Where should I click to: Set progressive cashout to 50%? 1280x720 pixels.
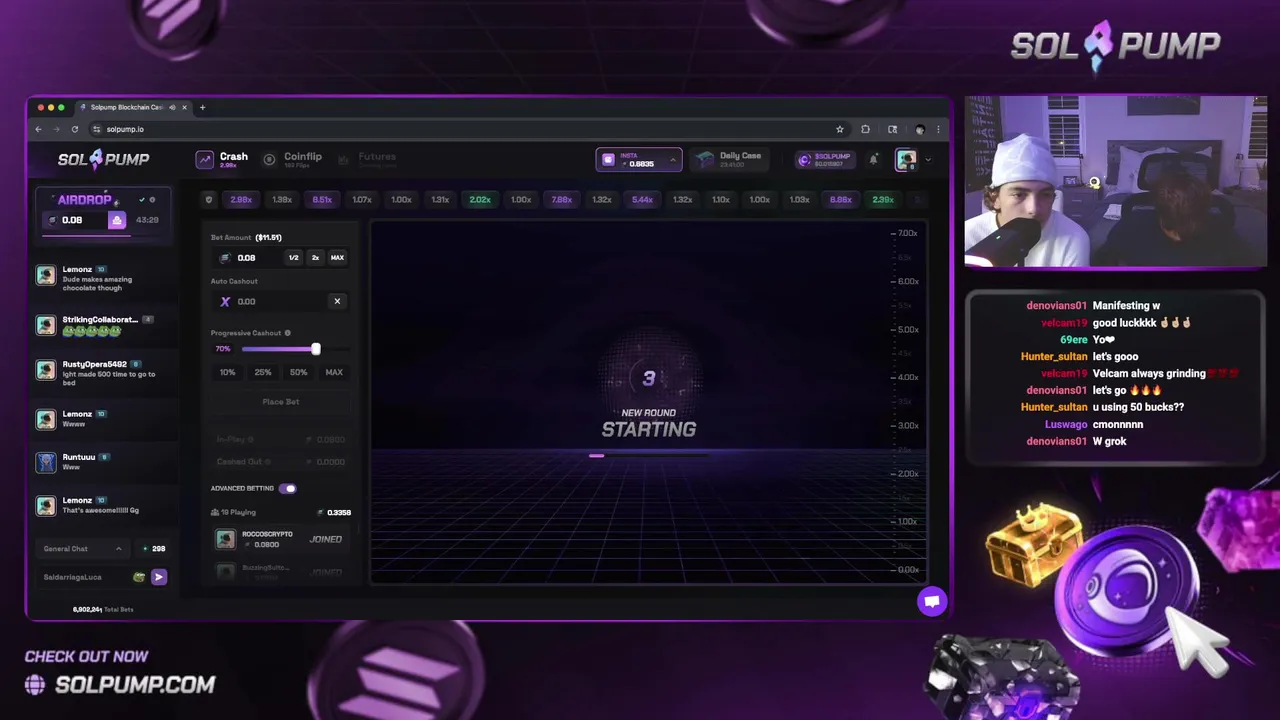click(298, 372)
